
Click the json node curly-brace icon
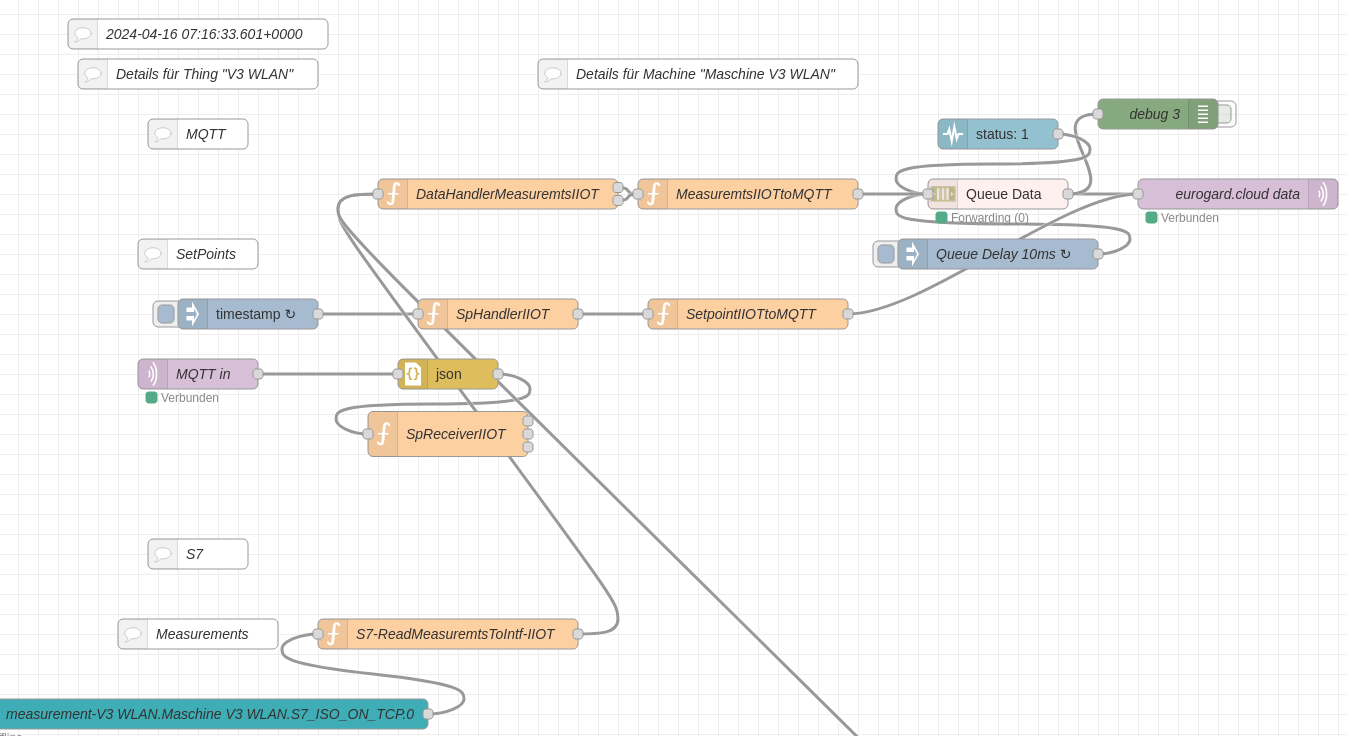coord(413,374)
